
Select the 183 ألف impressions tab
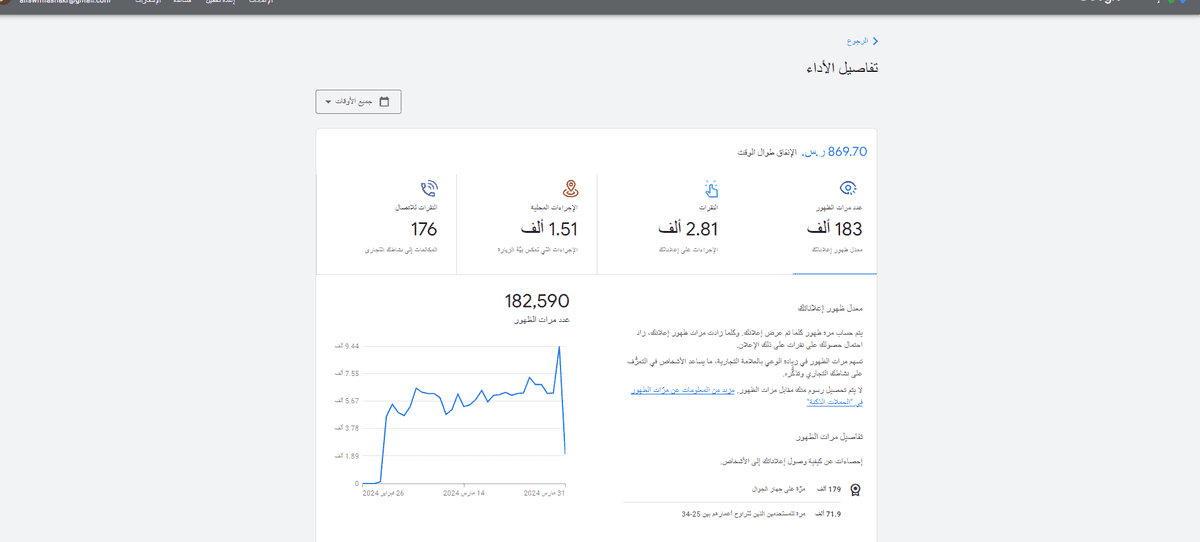click(835, 223)
